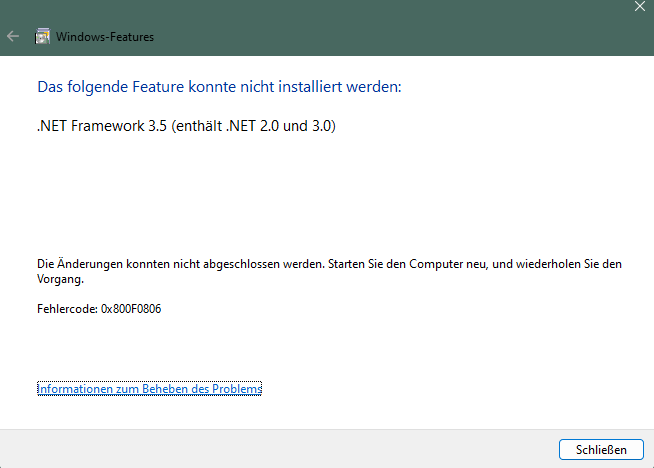Click the error code value 0x800F0806
Image resolution: width=654 pixels, height=468 pixels.
pyautogui.click(x=131, y=309)
